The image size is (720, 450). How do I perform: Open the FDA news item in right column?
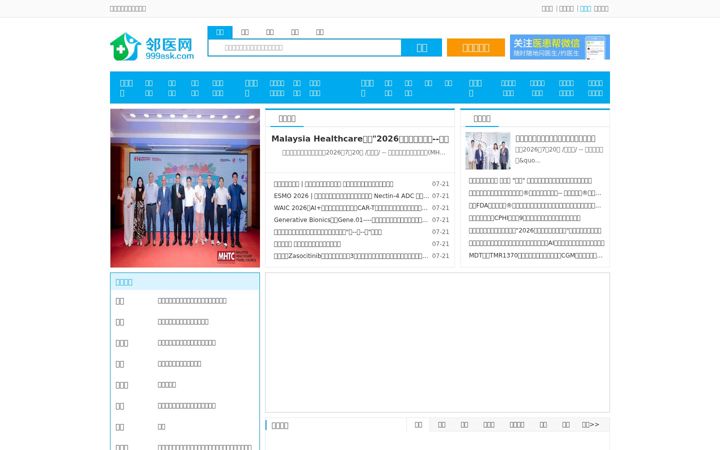[534, 206]
